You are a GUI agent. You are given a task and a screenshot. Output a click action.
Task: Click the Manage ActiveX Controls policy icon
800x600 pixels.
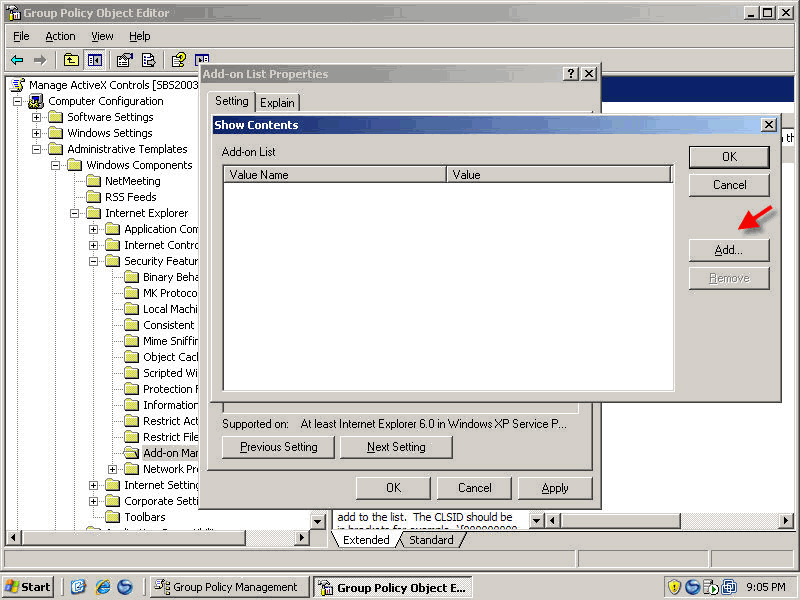click(17, 85)
